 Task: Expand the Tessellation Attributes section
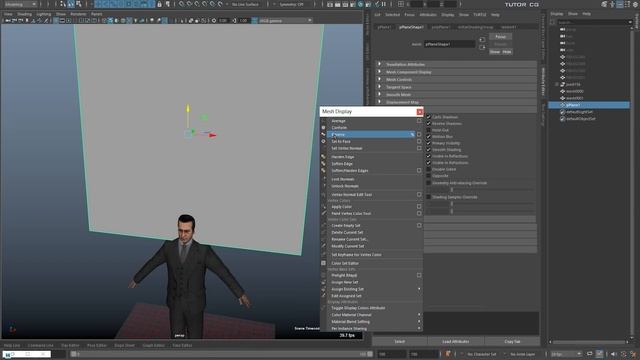380,64
